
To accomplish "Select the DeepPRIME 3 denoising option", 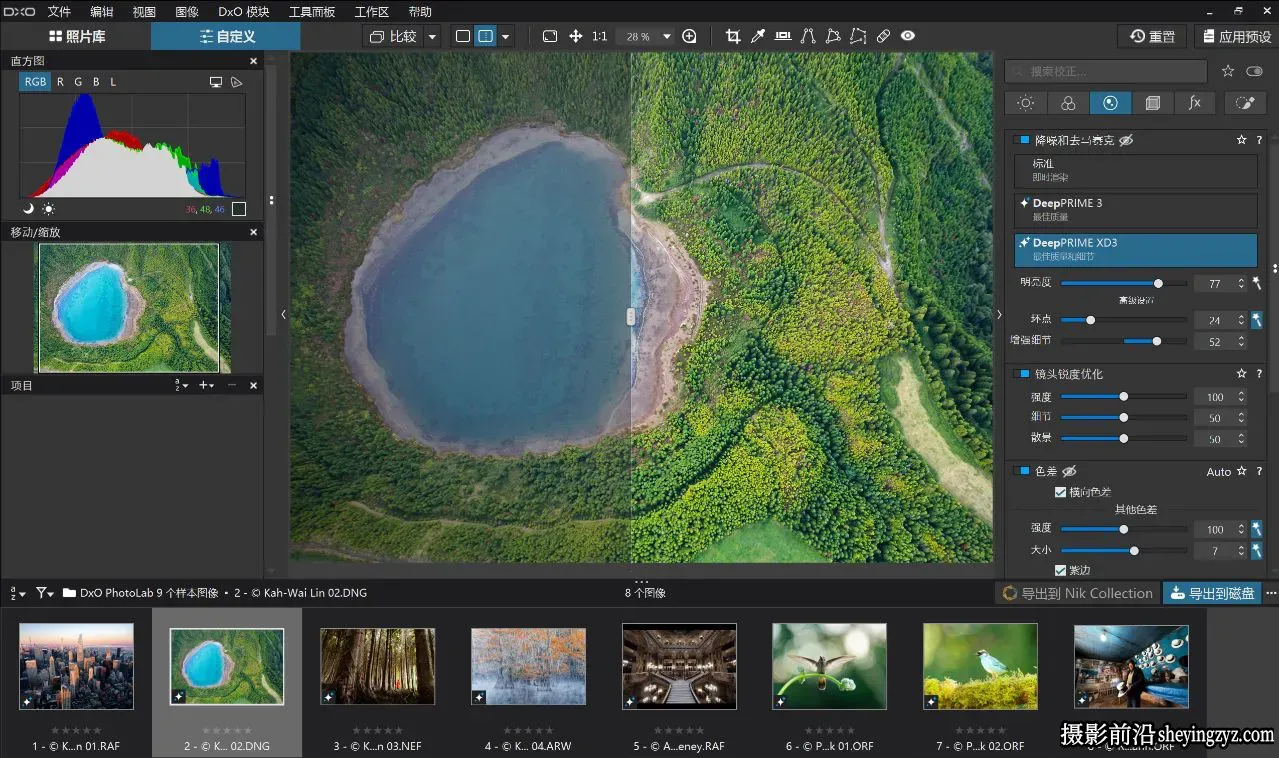I will tap(1135, 210).
